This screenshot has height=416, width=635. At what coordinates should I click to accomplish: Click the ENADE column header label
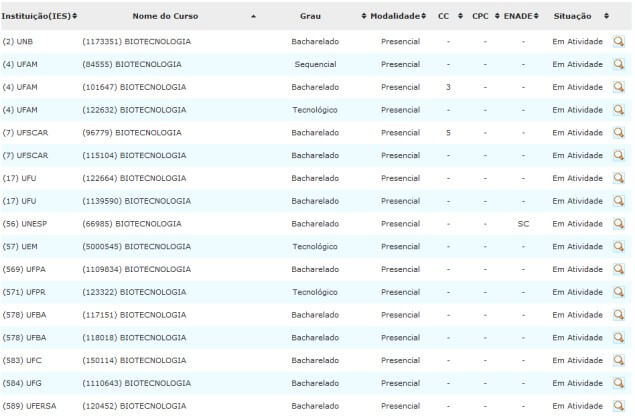pos(518,16)
